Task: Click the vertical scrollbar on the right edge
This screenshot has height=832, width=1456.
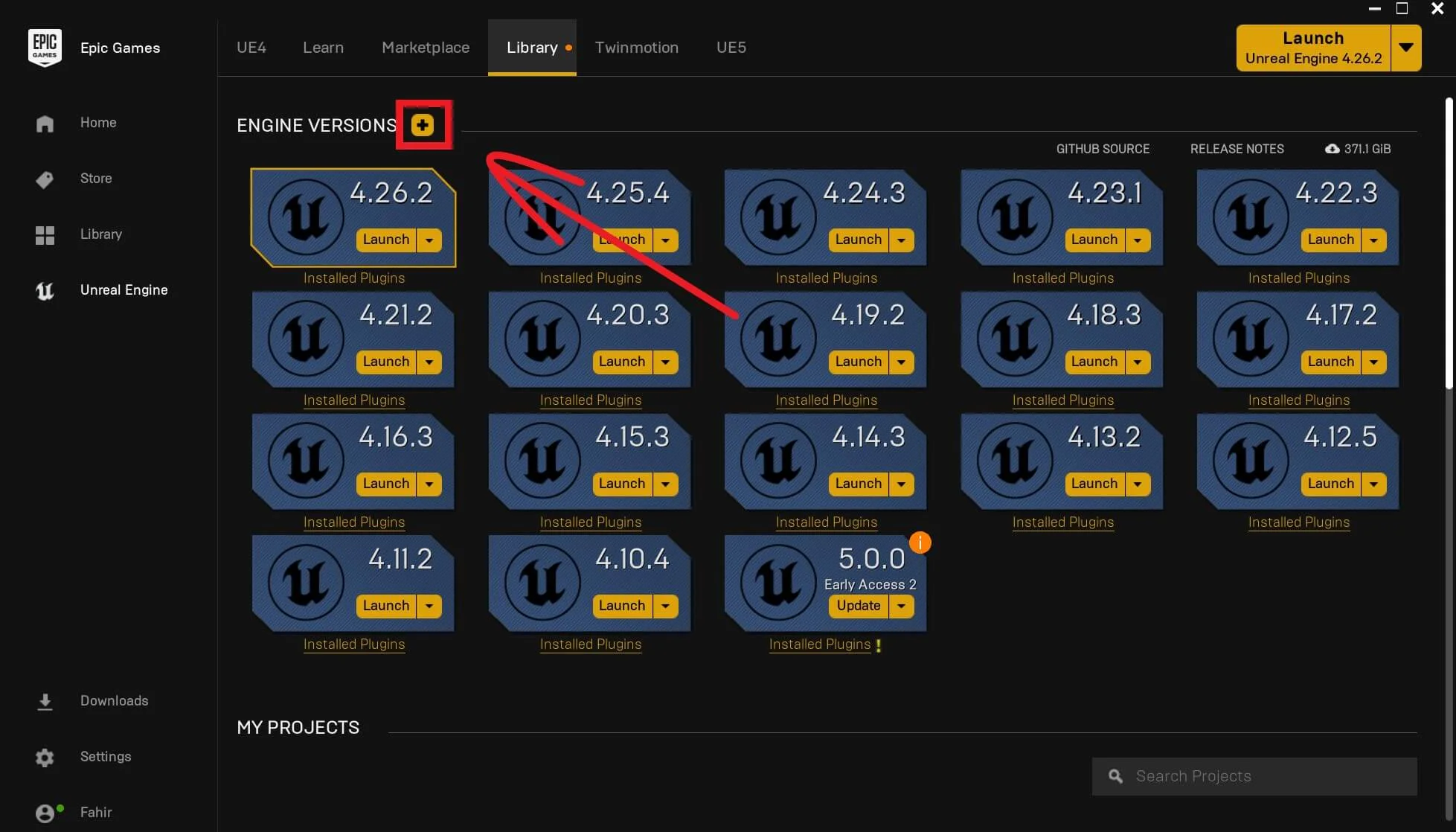Action: (x=1449, y=243)
